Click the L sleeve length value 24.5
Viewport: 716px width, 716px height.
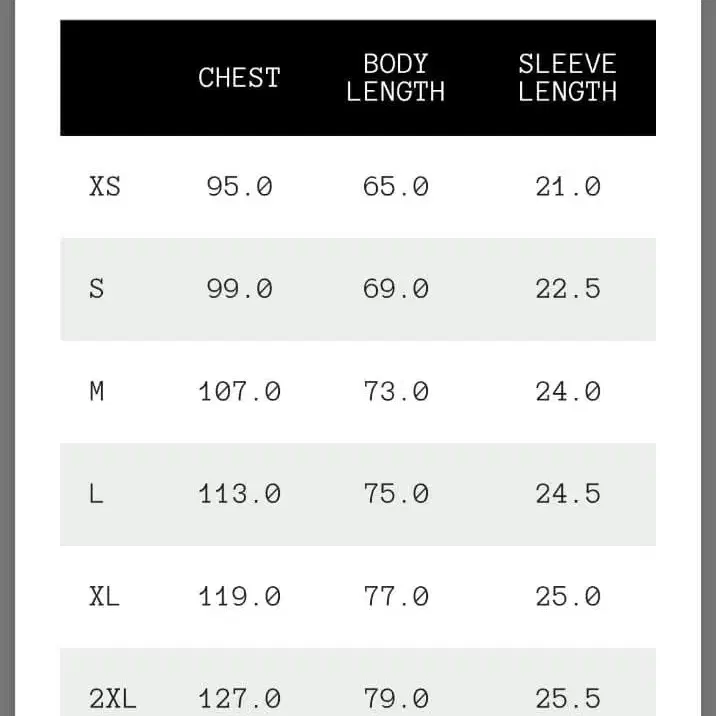(x=567, y=494)
